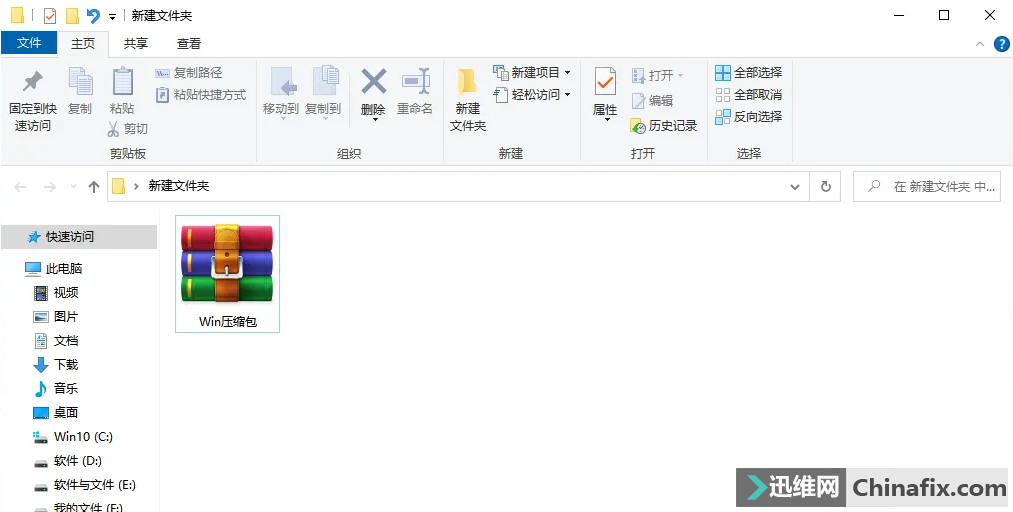
Task: Click the title bar new folder icon
Action: [72, 15]
